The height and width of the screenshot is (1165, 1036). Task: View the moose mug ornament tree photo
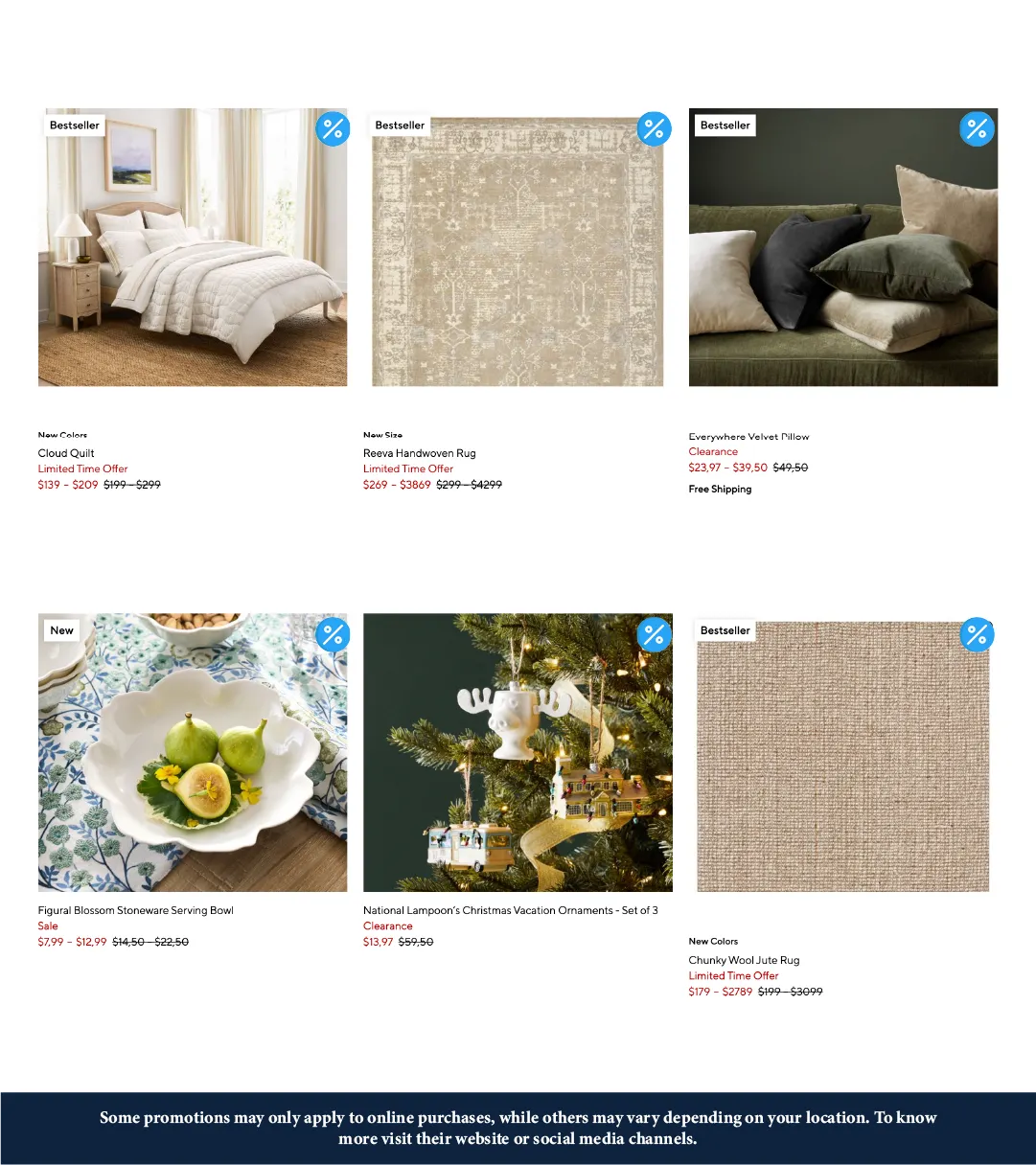click(x=518, y=753)
